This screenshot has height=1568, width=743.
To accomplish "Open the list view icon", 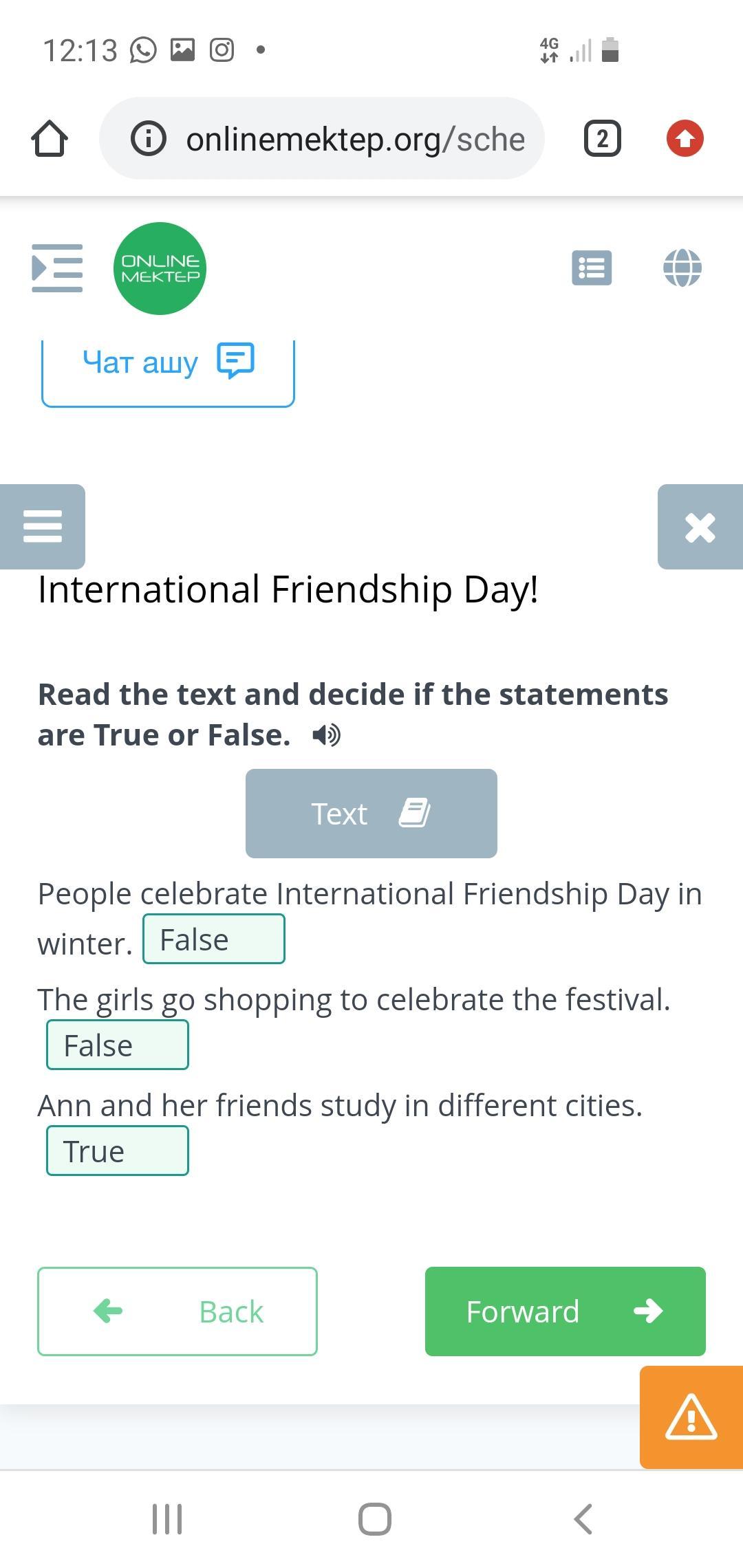I will [592, 268].
